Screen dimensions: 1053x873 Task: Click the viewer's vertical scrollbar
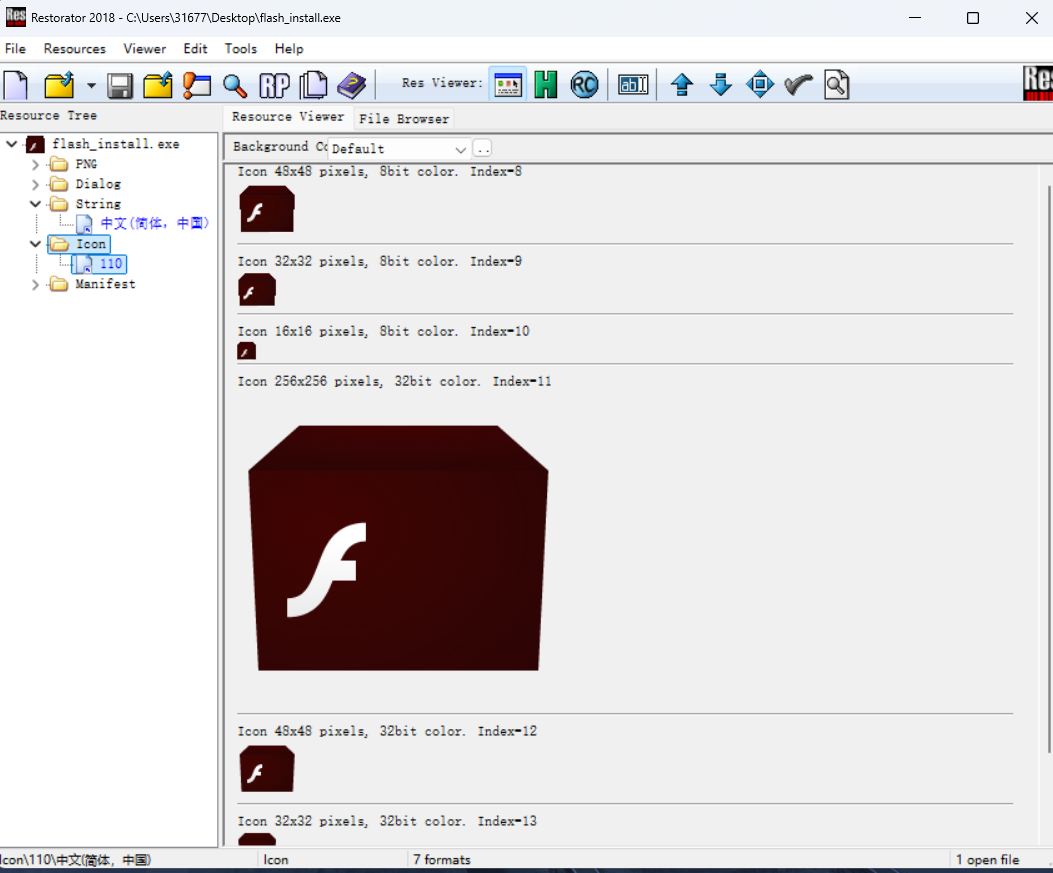(1048, 470)
